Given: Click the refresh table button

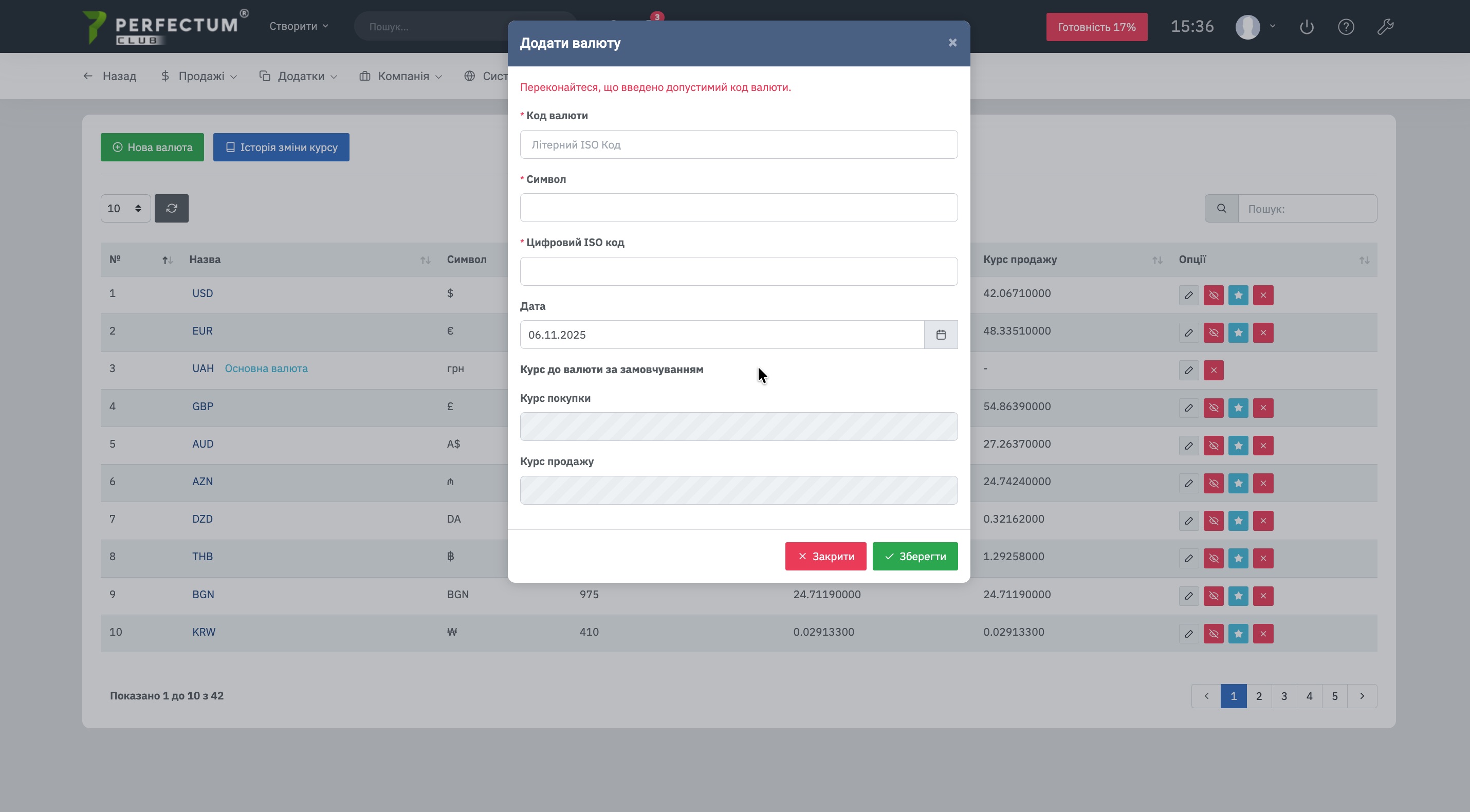Looking at the screenshot, I should tap(171, 209).
